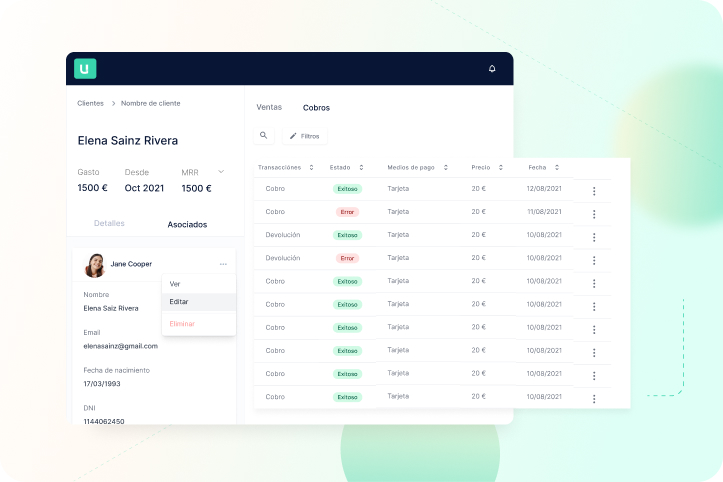Sort by Medios de pago arrows
Image resolution: width=723 pixels, height=482 pixels.
click(x=445, y=167)
